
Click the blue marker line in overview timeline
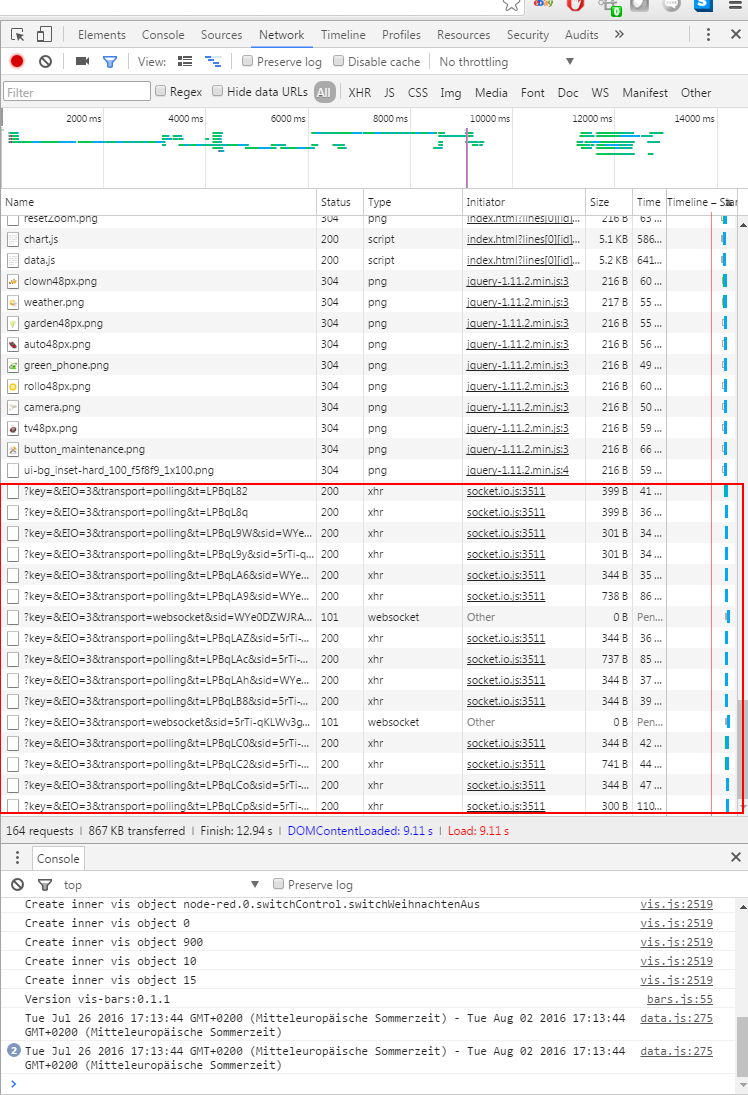point(466,150)
